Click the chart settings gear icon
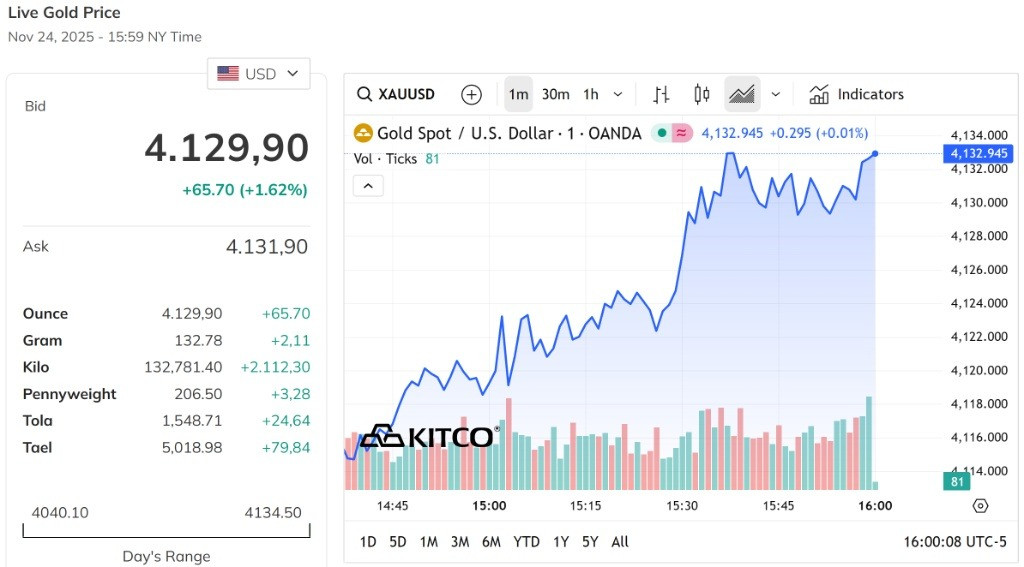The height and width of the screenshot is (567, 1024). pyautogui.click(x=980, y=506)
